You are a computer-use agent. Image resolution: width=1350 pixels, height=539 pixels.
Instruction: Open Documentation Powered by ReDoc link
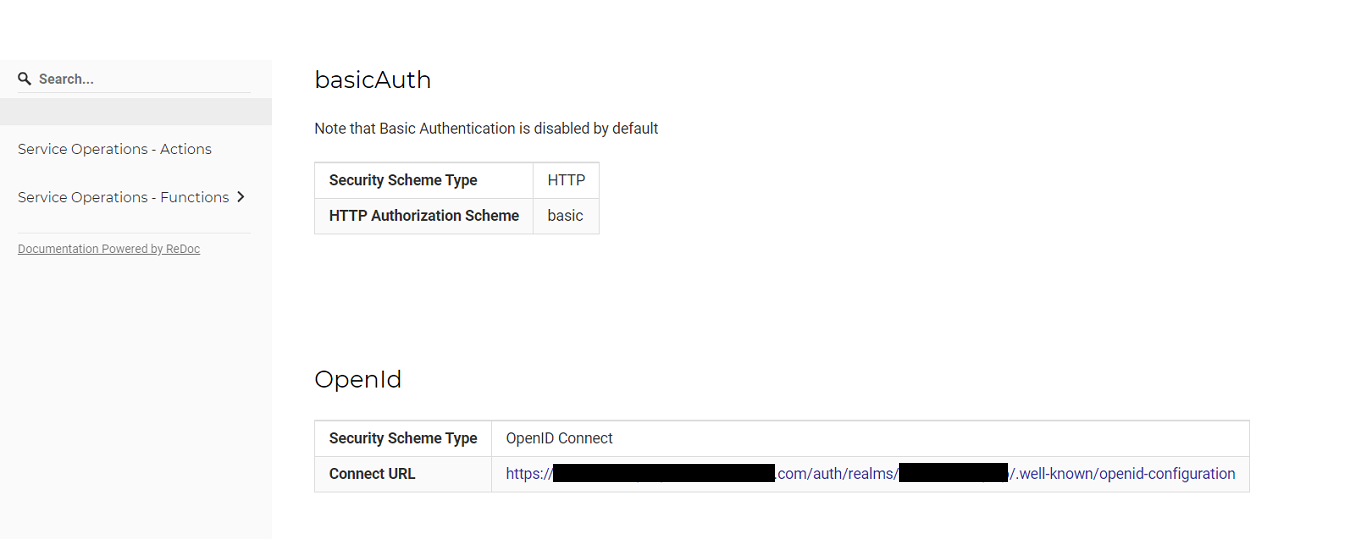[x=109, y=249]
